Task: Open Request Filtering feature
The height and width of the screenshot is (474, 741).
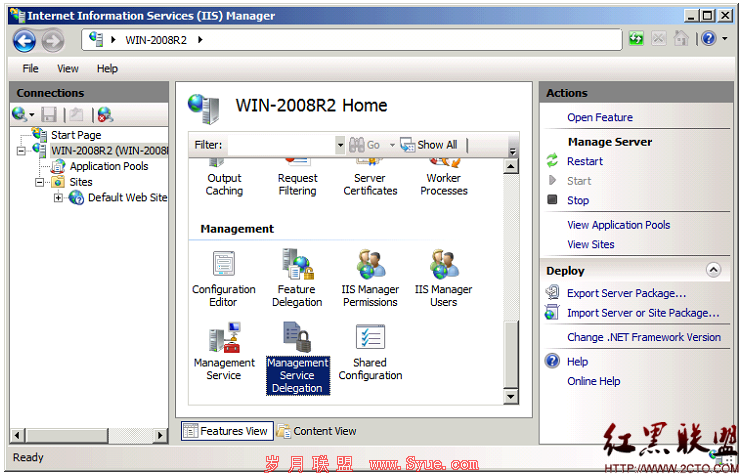Action: [x=297, y=179]
